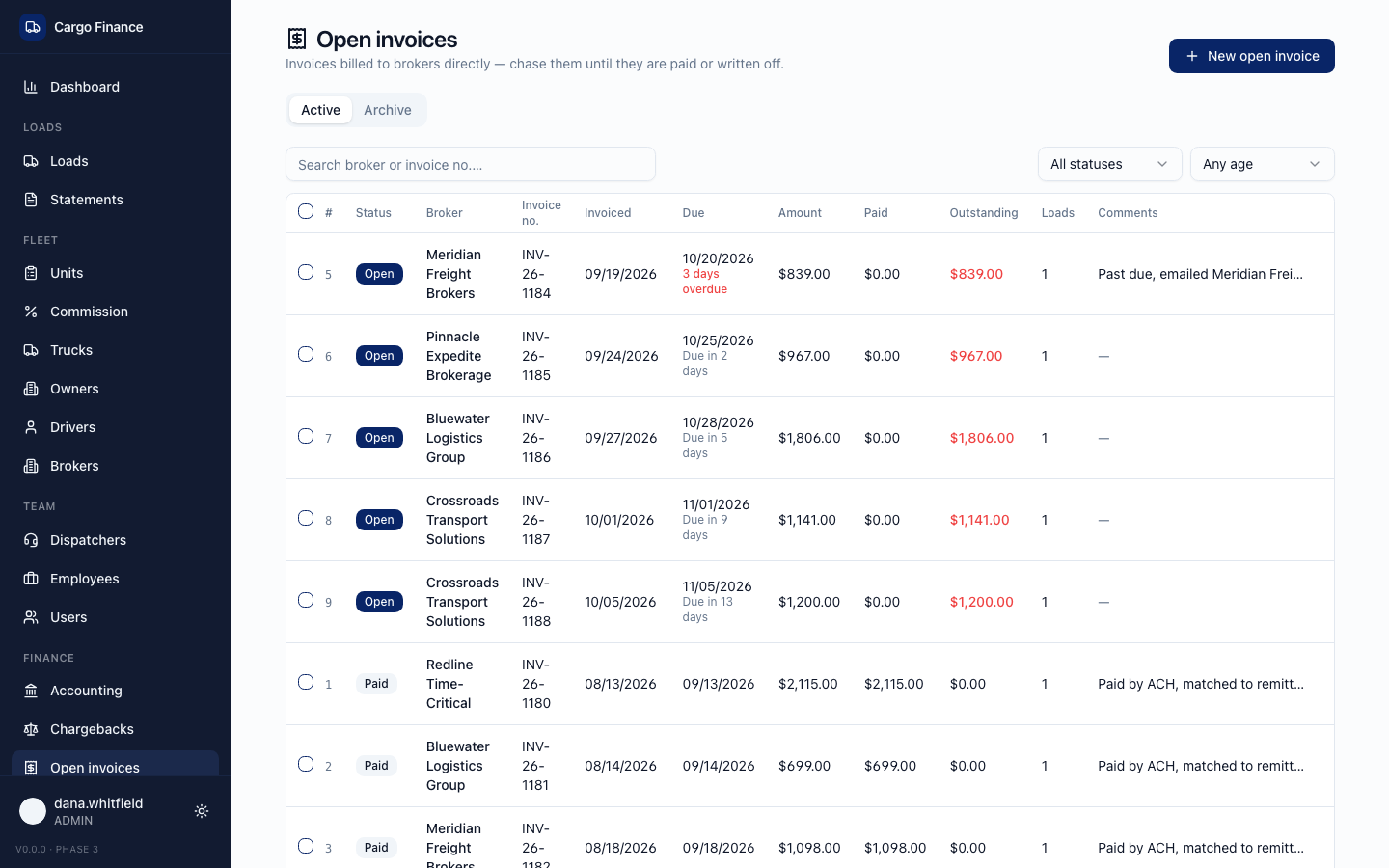Click the Units clipboard icon

point(31,273)
